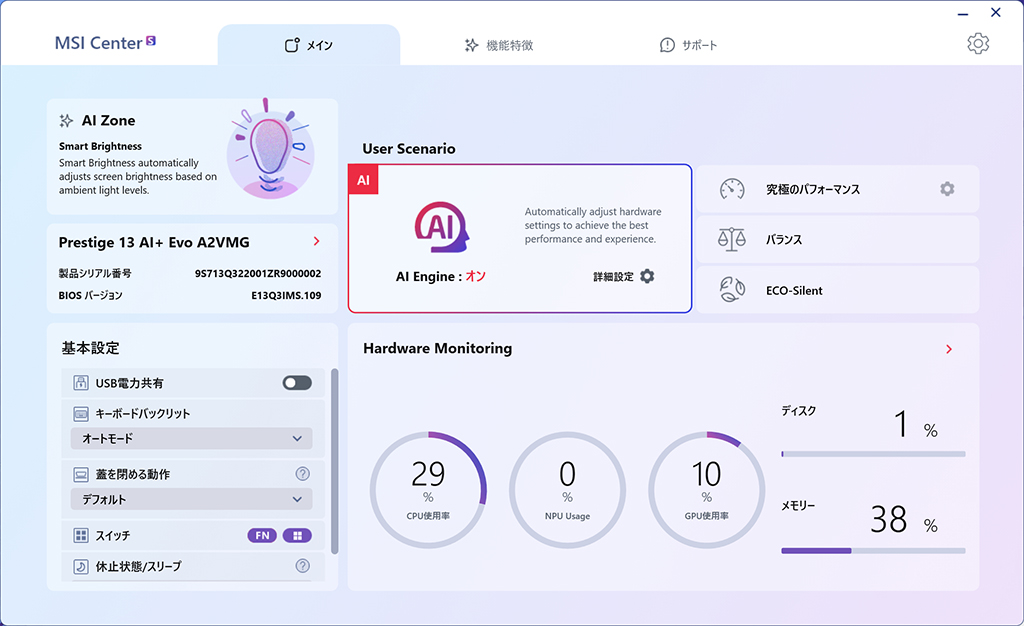Toggle AI Engine オン status
The image size is (1024, 626).
tap(476, 276)
